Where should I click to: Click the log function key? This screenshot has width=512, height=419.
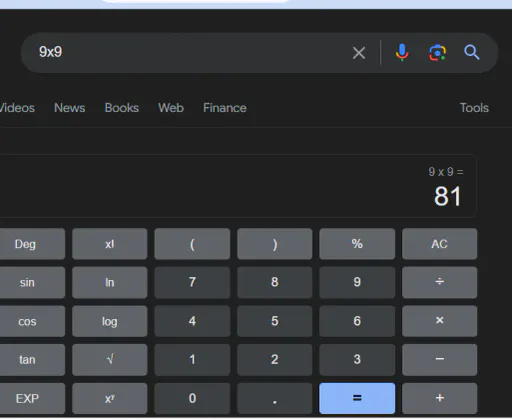click(110, 321)
